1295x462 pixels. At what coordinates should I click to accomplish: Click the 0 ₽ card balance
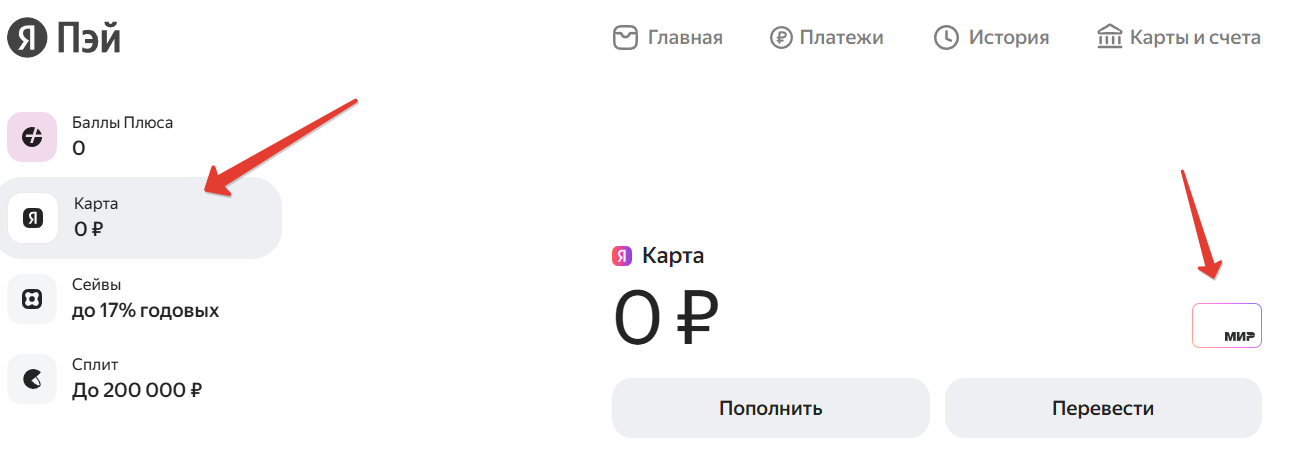coord(666,318)
